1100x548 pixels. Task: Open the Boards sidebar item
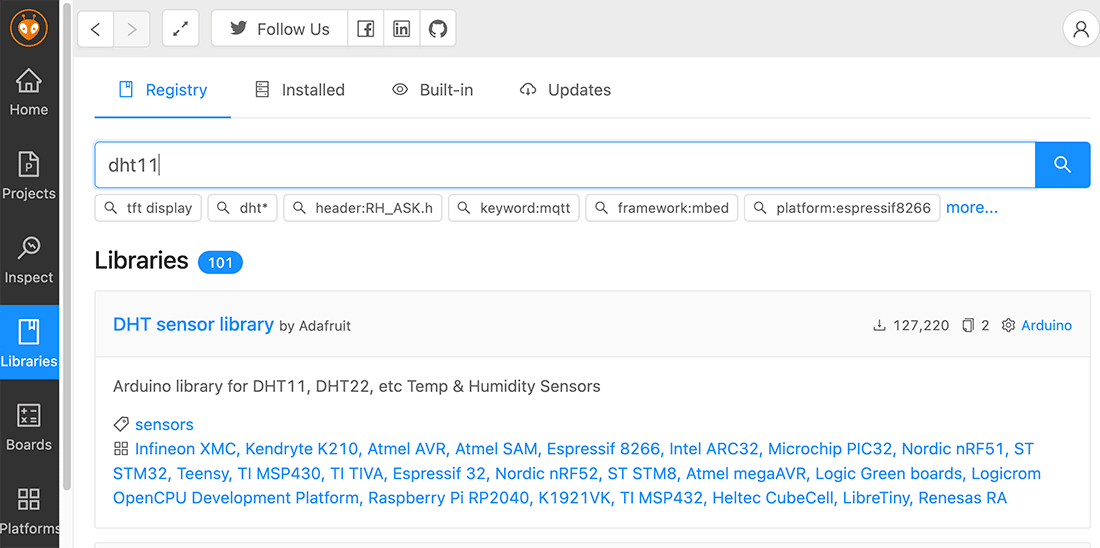point(29,427)
